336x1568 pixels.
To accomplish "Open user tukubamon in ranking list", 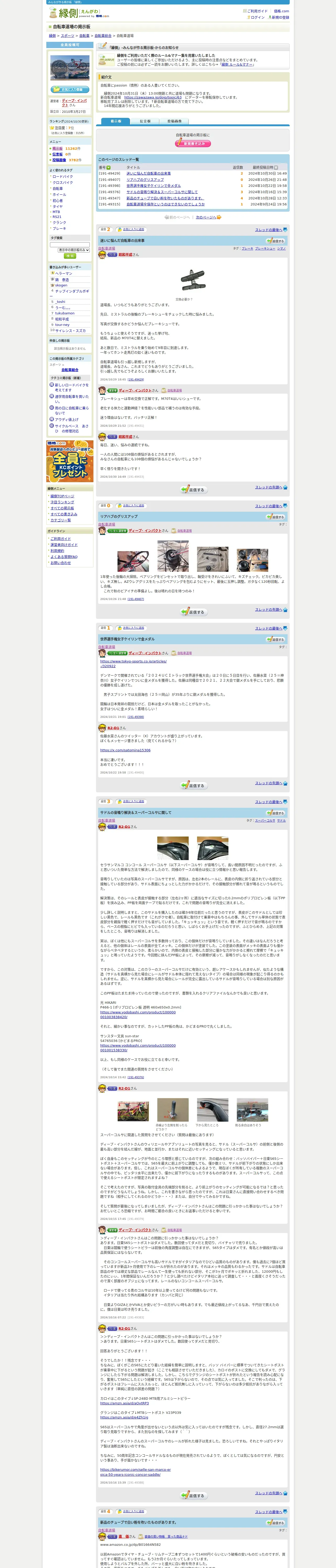I will pos(65,314).
